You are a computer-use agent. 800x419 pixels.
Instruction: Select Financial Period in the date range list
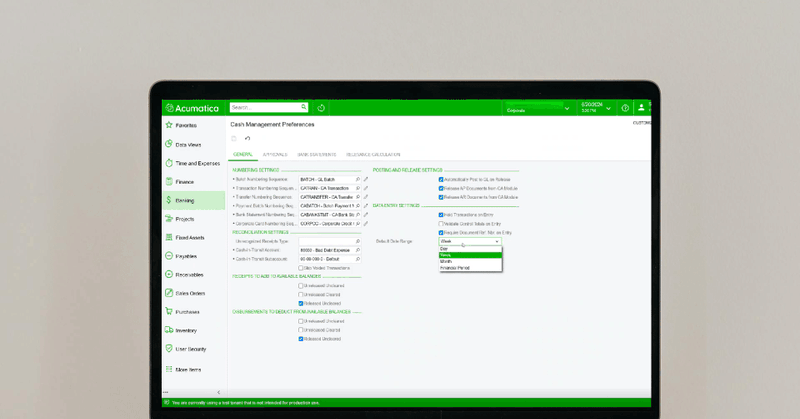click(470, 268)
